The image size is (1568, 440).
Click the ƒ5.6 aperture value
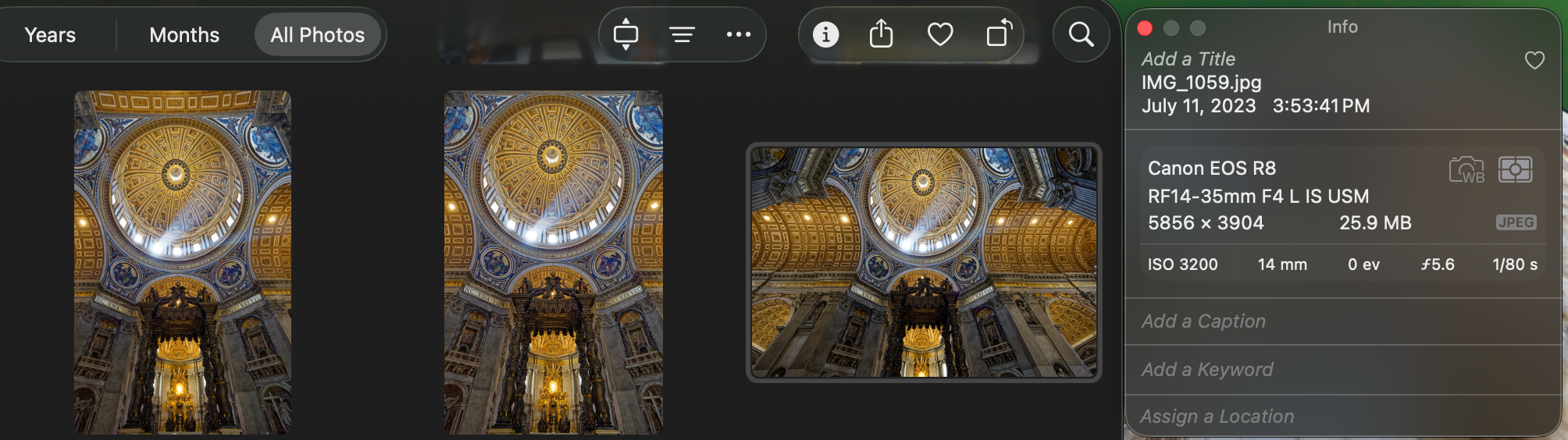coord(1438,264)
